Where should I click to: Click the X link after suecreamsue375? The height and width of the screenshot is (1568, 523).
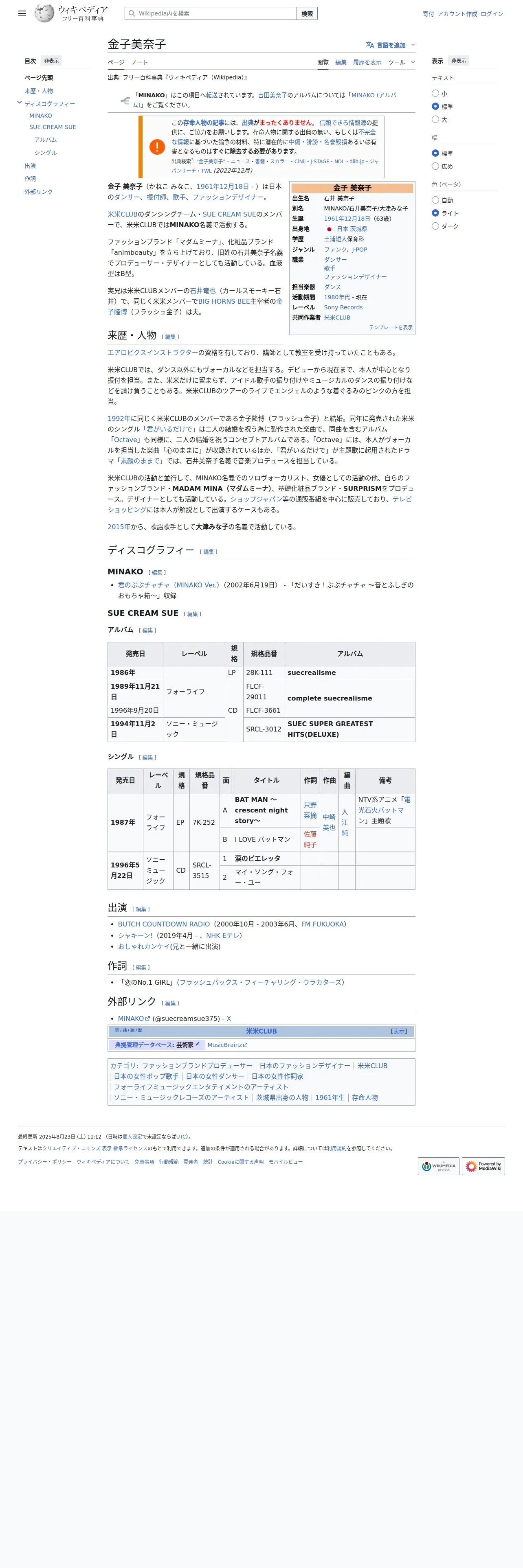point(229,1018)
